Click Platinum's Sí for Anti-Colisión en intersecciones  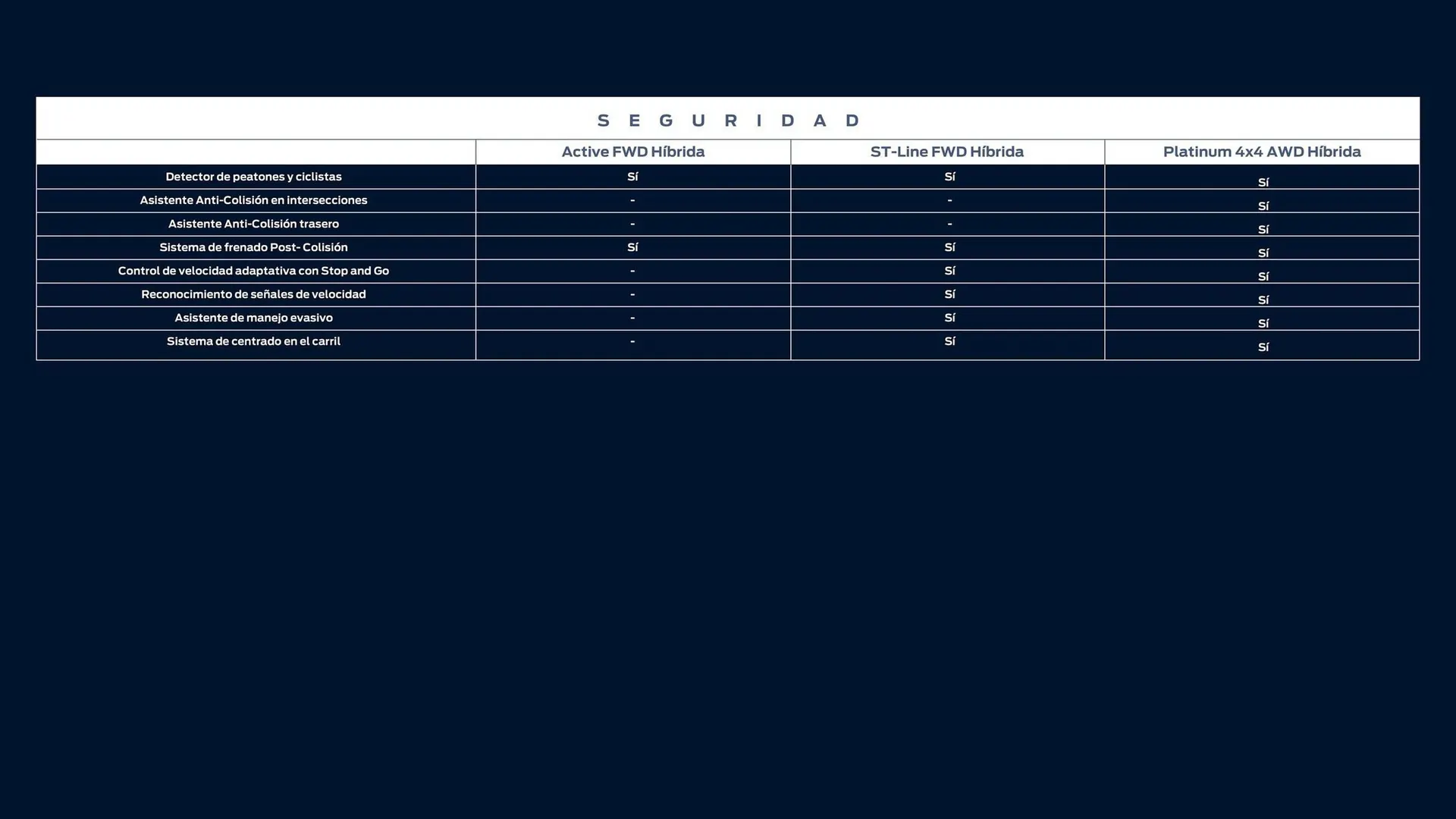tap(1263, 206)
